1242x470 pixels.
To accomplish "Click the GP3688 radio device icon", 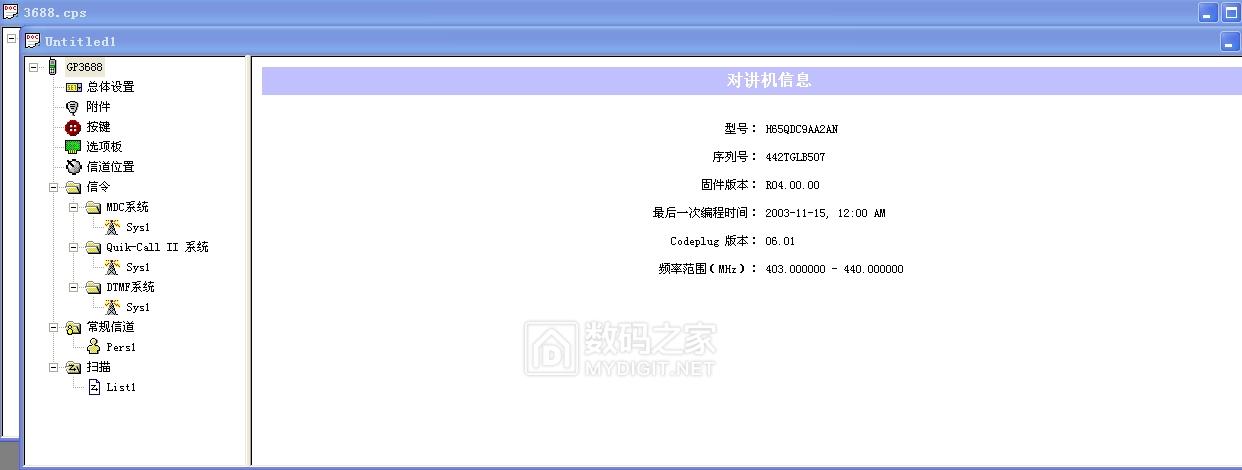I will click(x=53, y=67).
